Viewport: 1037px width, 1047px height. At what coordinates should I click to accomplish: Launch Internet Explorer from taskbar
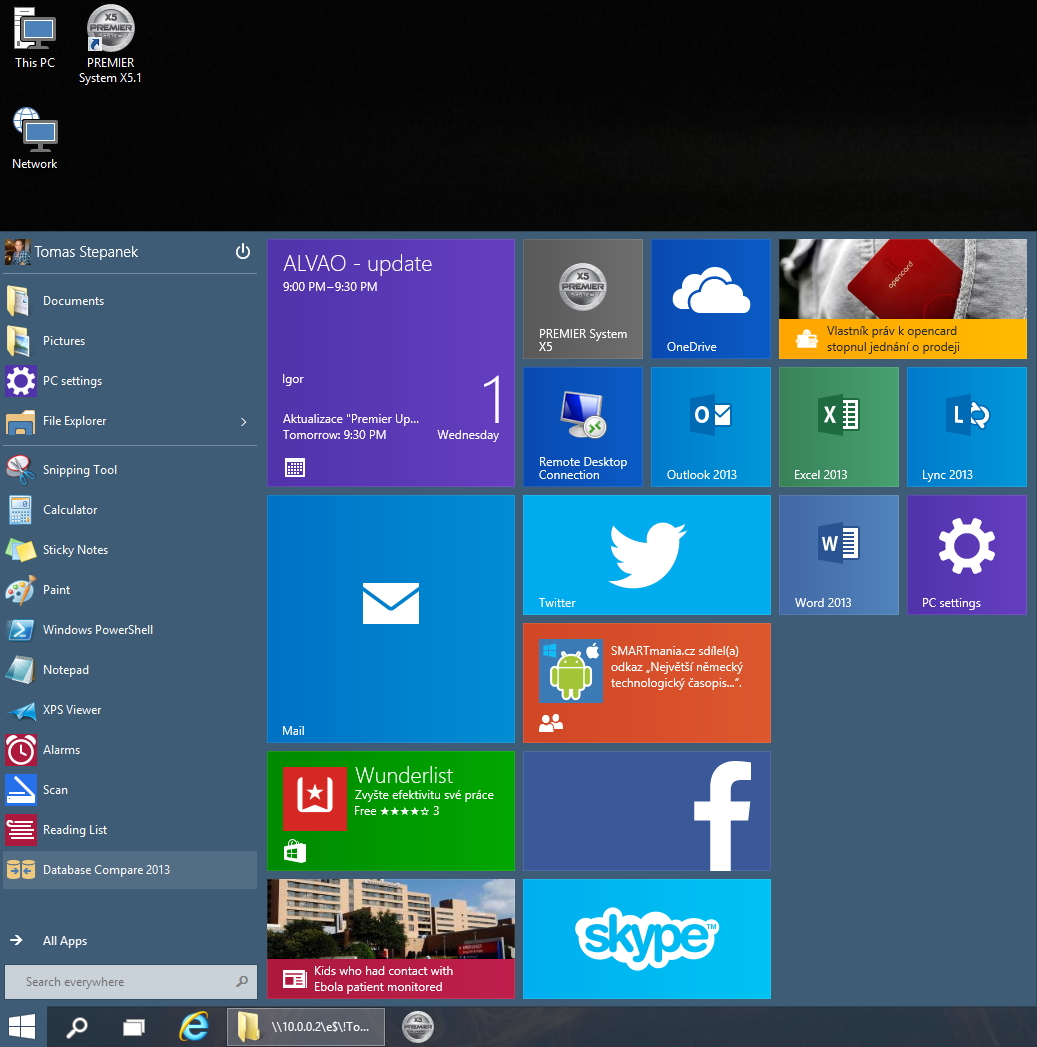pyautogui.click(x=194, y=1027)
